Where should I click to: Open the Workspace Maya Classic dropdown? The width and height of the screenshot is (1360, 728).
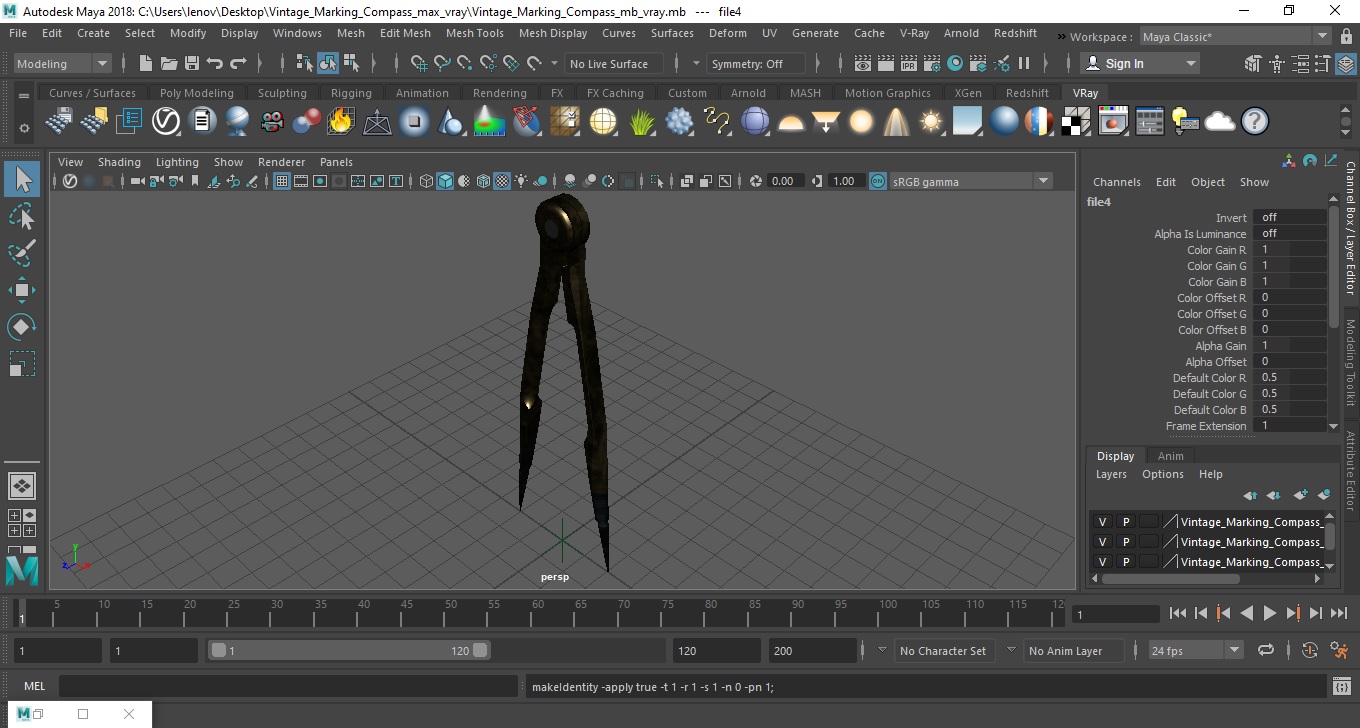pyautogui.click(x=1236, y=37)
